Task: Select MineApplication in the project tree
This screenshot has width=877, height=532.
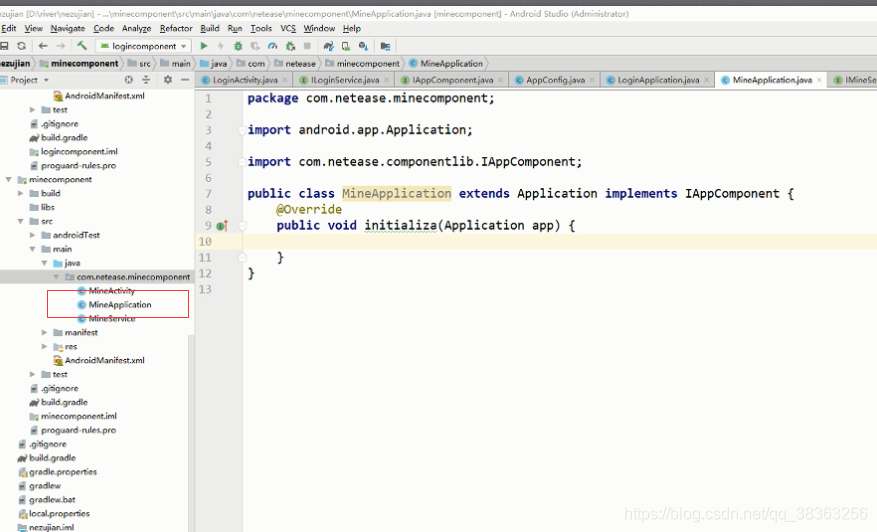Action: pyautogui.click(x=120, y=305)
